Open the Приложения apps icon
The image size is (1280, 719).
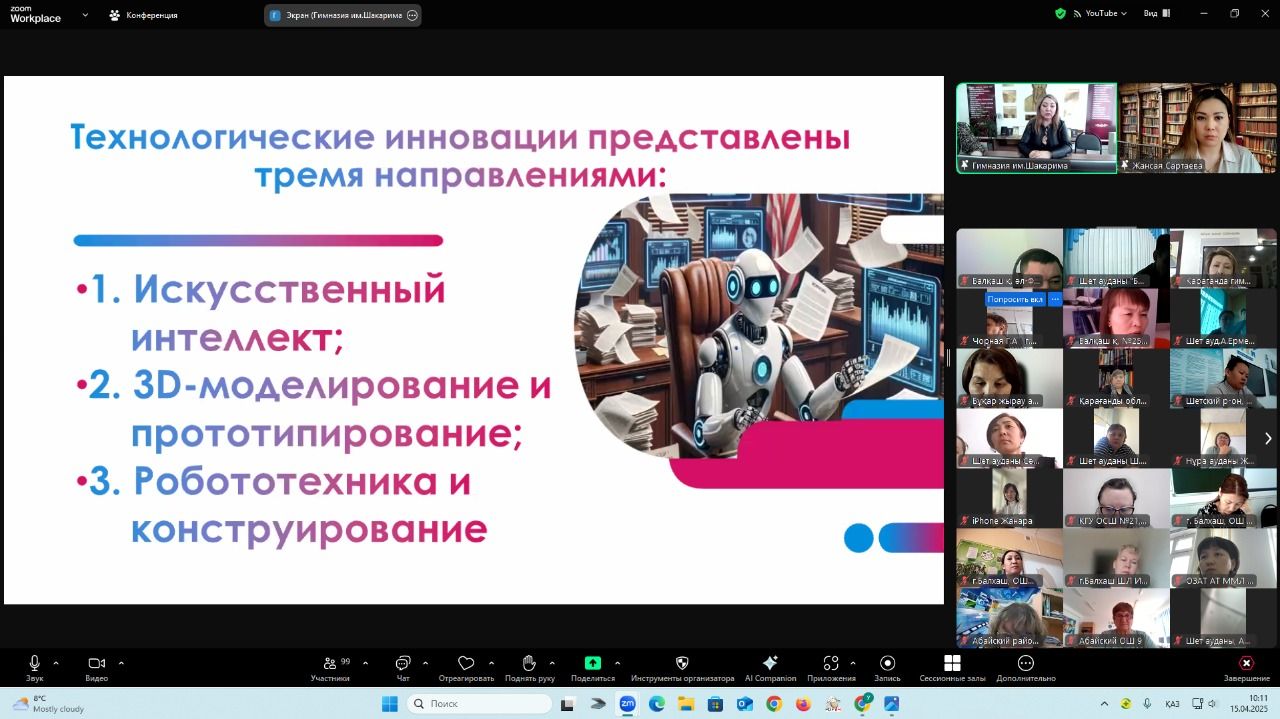[830, 666]
